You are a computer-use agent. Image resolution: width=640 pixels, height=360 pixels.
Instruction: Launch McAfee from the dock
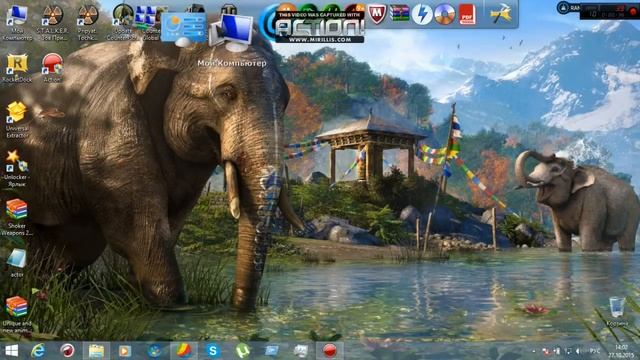click(x=377, y=14)
